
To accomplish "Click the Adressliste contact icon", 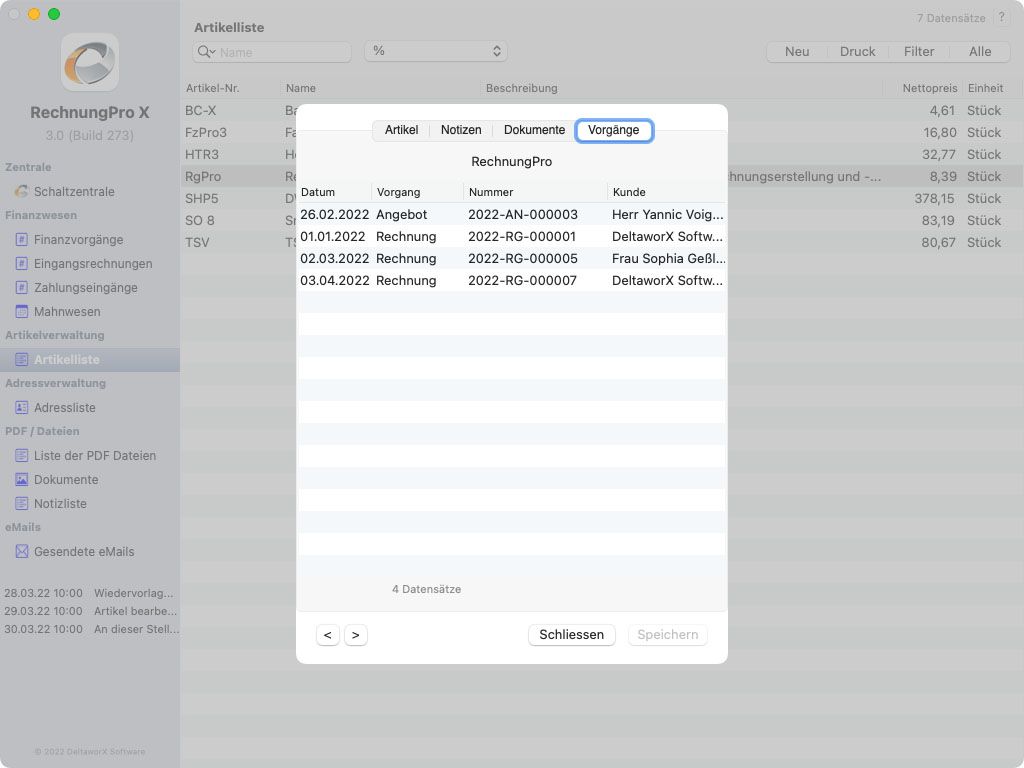I will (x=22, y=407).
